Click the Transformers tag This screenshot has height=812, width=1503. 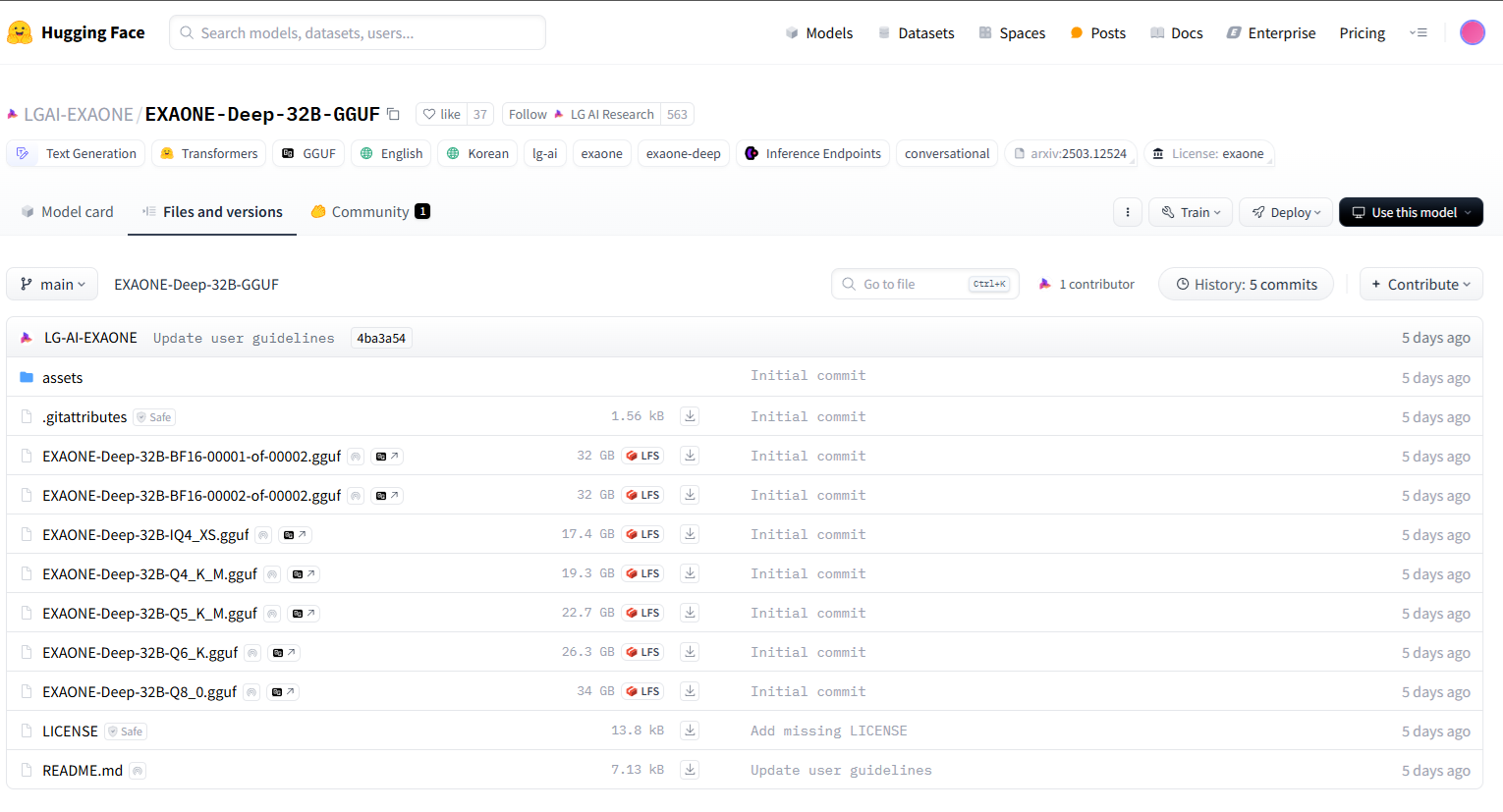209,153
